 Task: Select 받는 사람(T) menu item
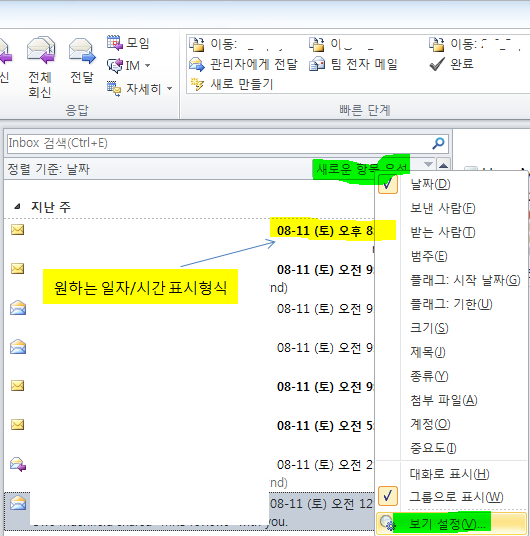pyautogui.click(x=451, y=232)
